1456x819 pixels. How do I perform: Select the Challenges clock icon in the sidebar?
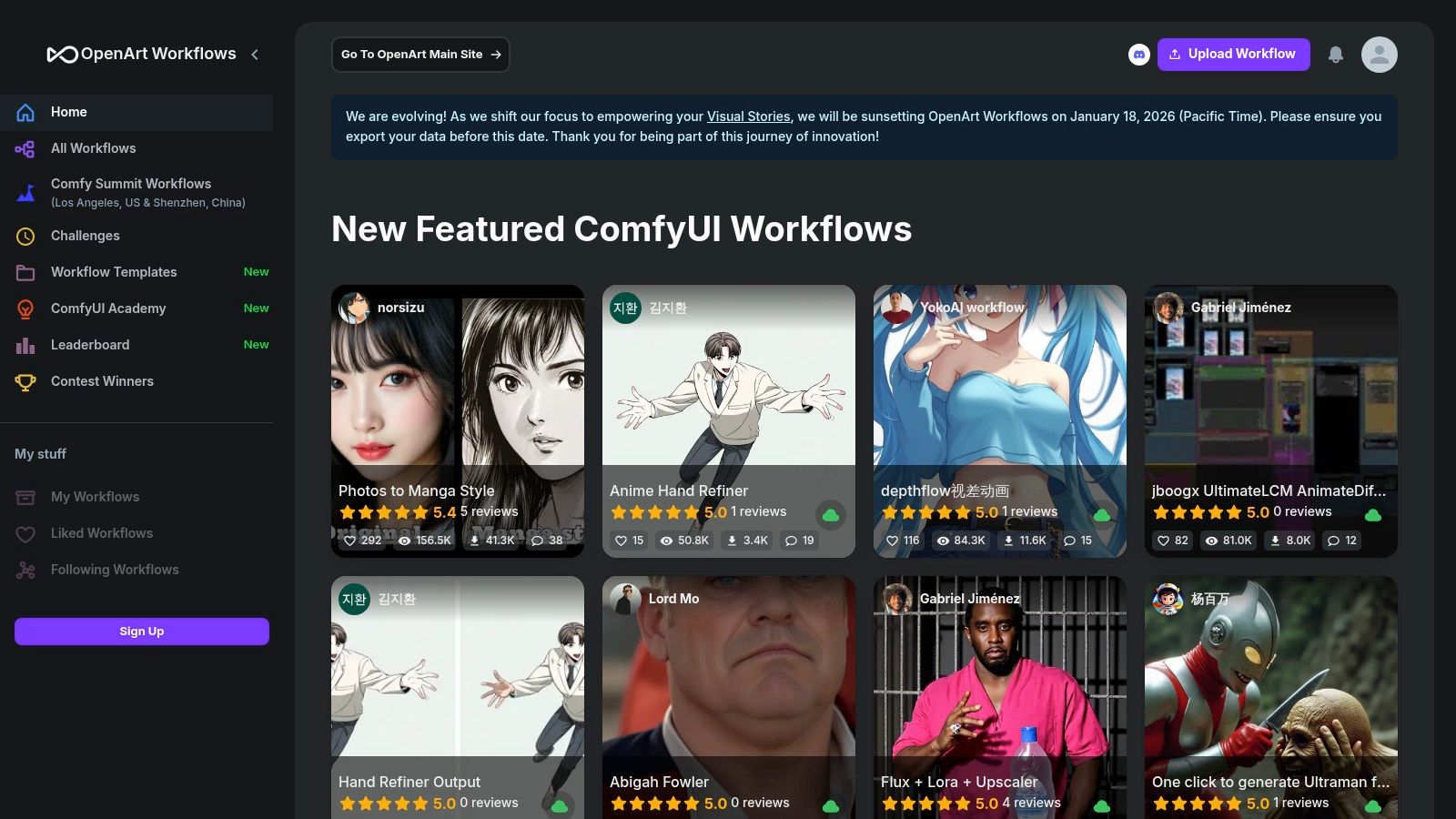pos(25,236)
